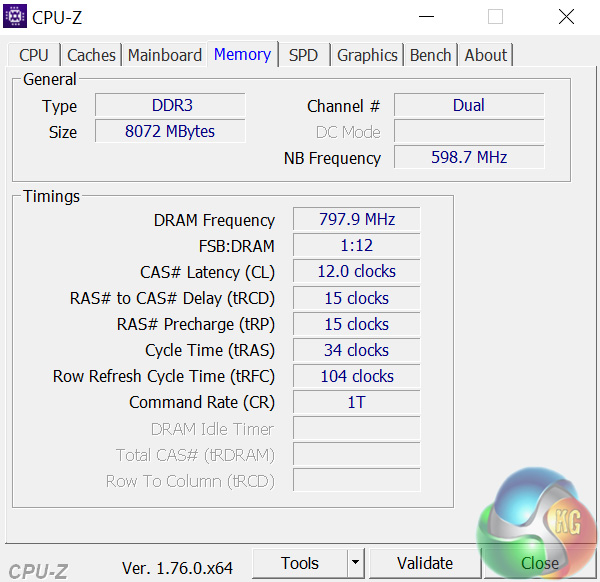The image size is (600, 582).
Task: Switch to the Caches tab
Action: coord(91,55)
